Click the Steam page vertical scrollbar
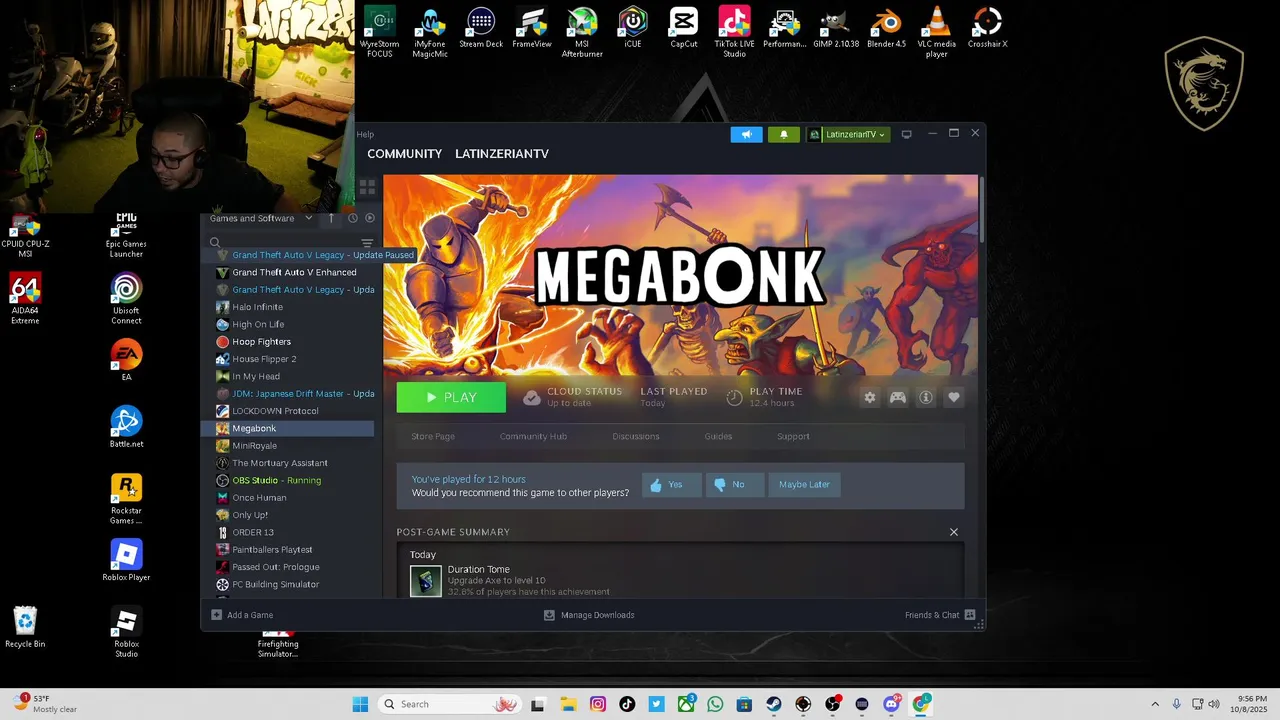The image size is (1280, 720). [982, 210]
